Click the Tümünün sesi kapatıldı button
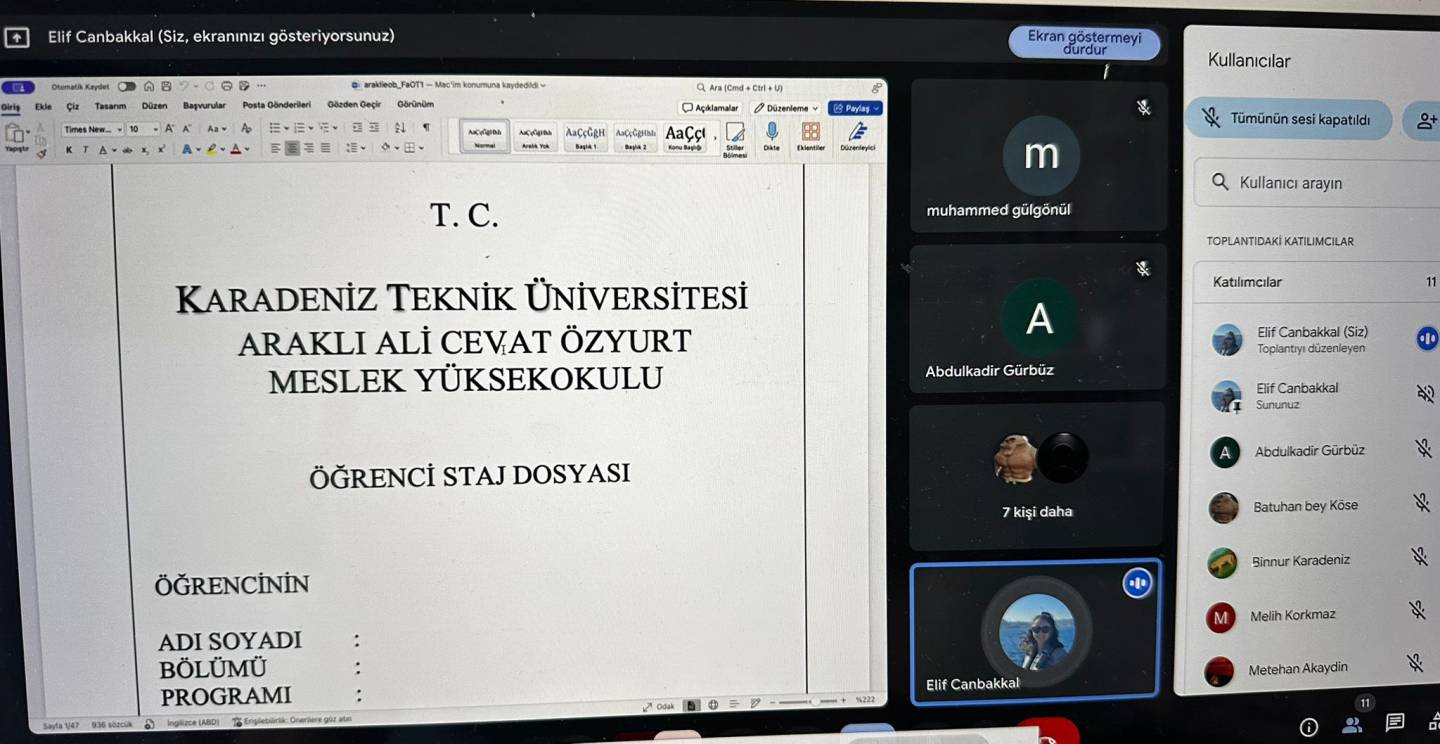This screenshot has width=1440, height=744. coord(1288,119)
